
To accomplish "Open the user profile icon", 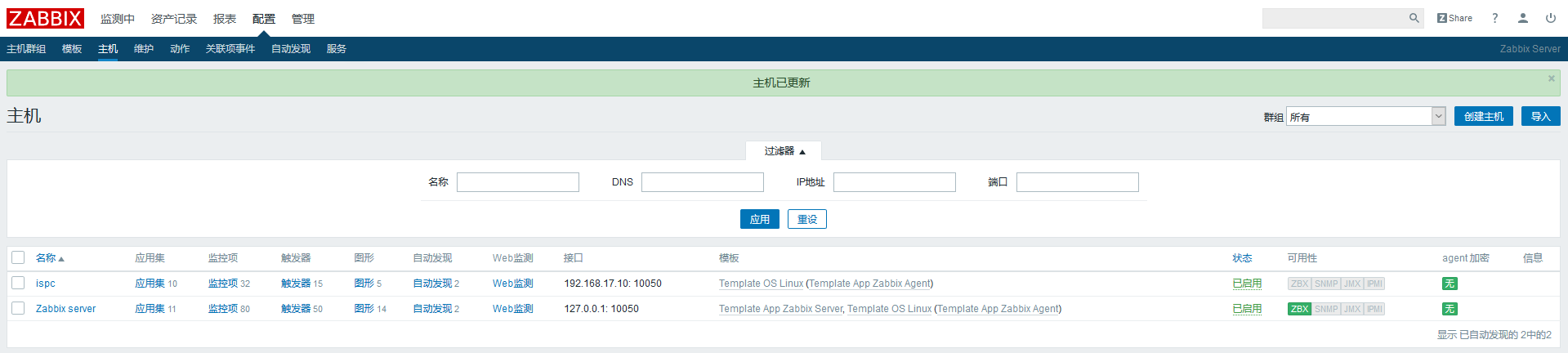I will [x=1523, y=18].
